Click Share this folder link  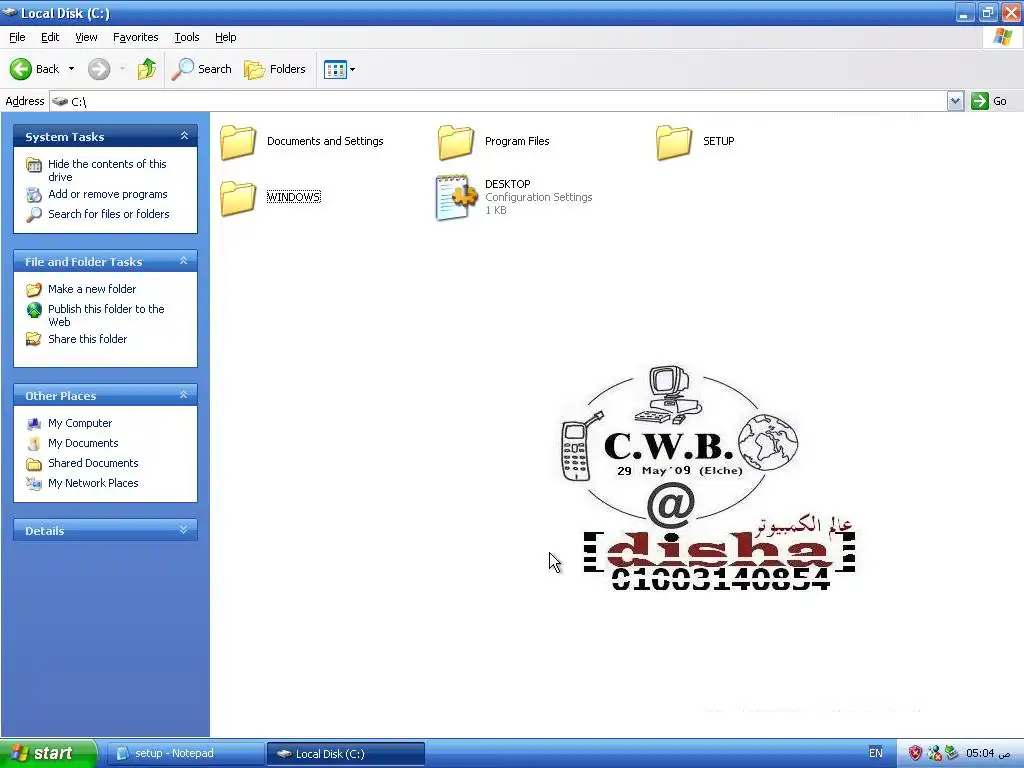click(88, 339)
